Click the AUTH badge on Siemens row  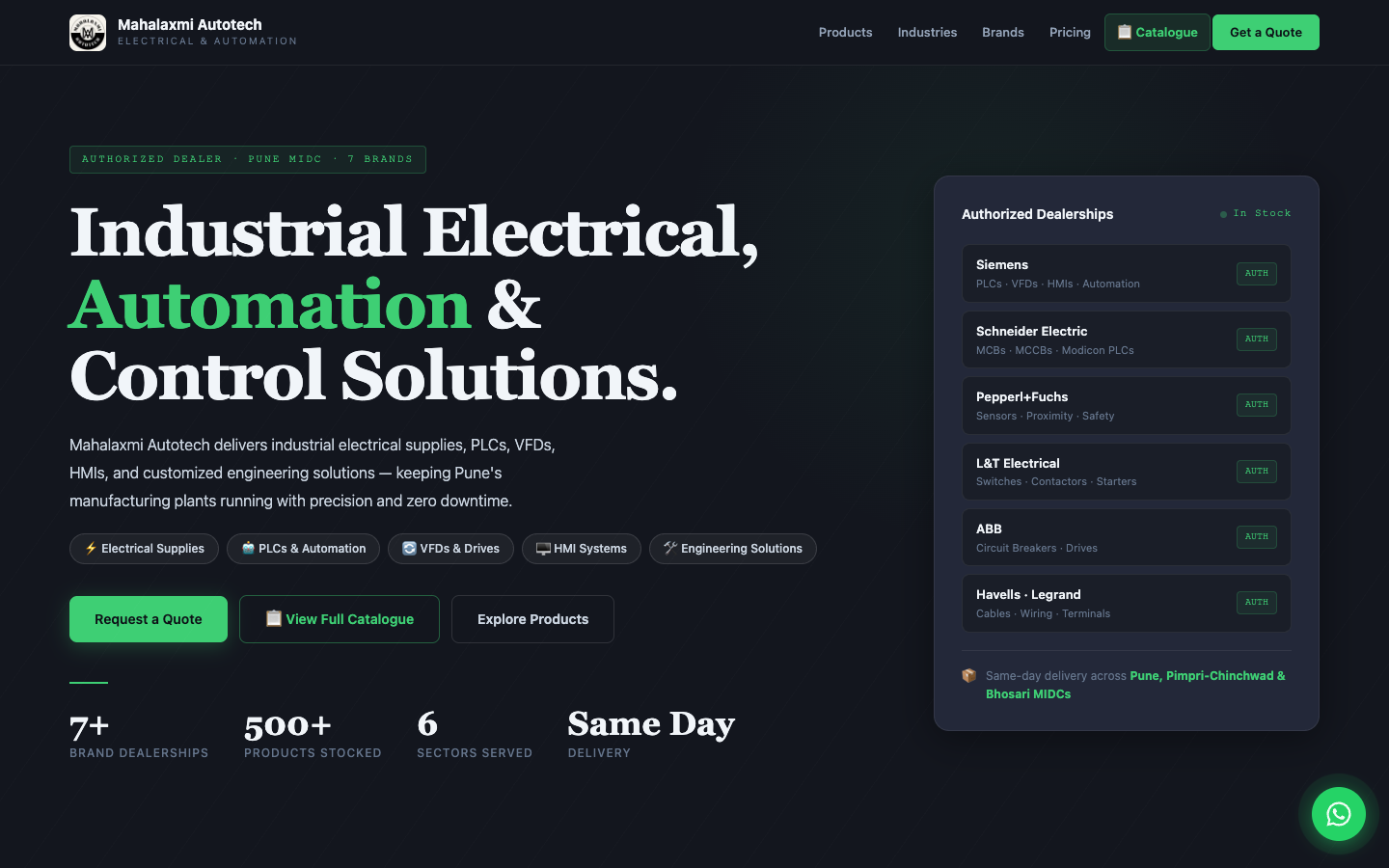(x=1257, y=274)
